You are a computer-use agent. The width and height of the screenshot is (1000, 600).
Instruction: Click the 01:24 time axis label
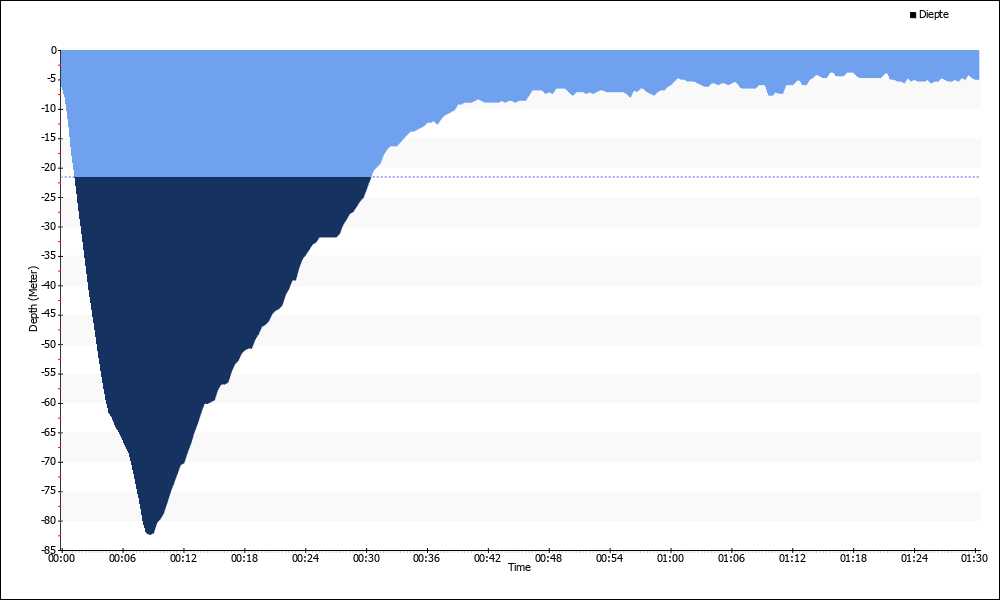(914, 559)
